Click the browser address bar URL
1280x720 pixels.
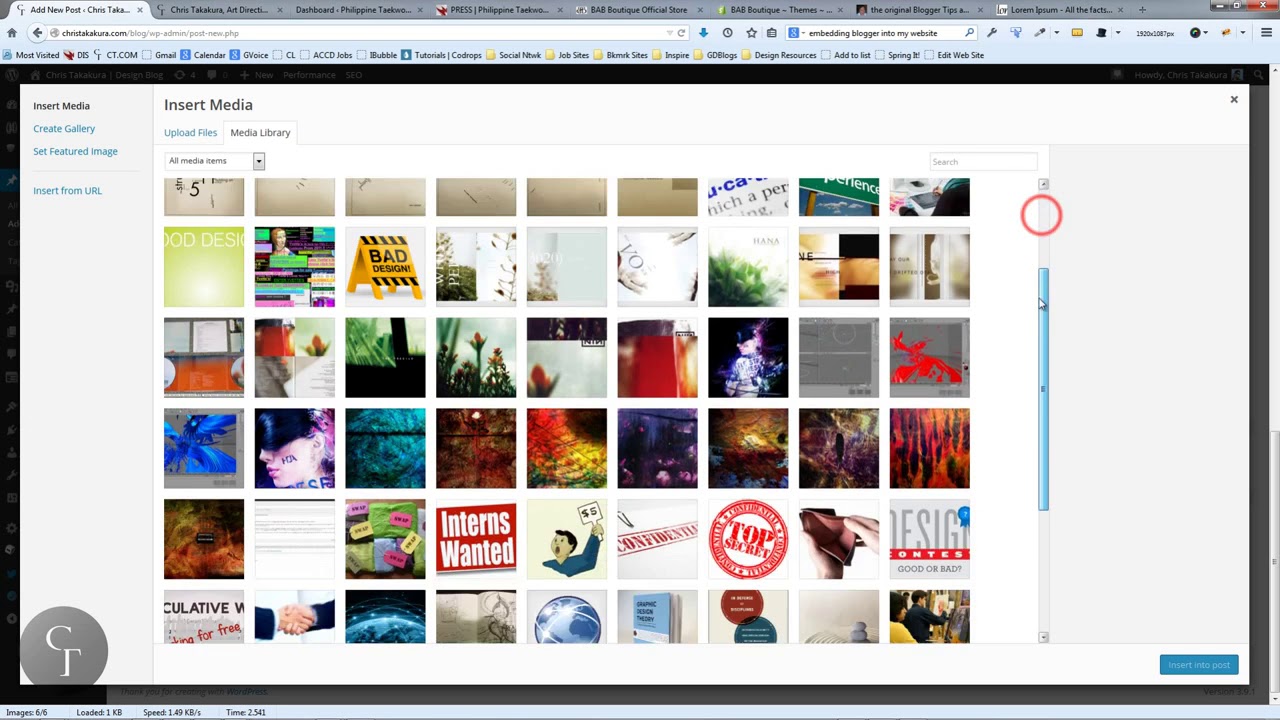[x=150, y=33]
